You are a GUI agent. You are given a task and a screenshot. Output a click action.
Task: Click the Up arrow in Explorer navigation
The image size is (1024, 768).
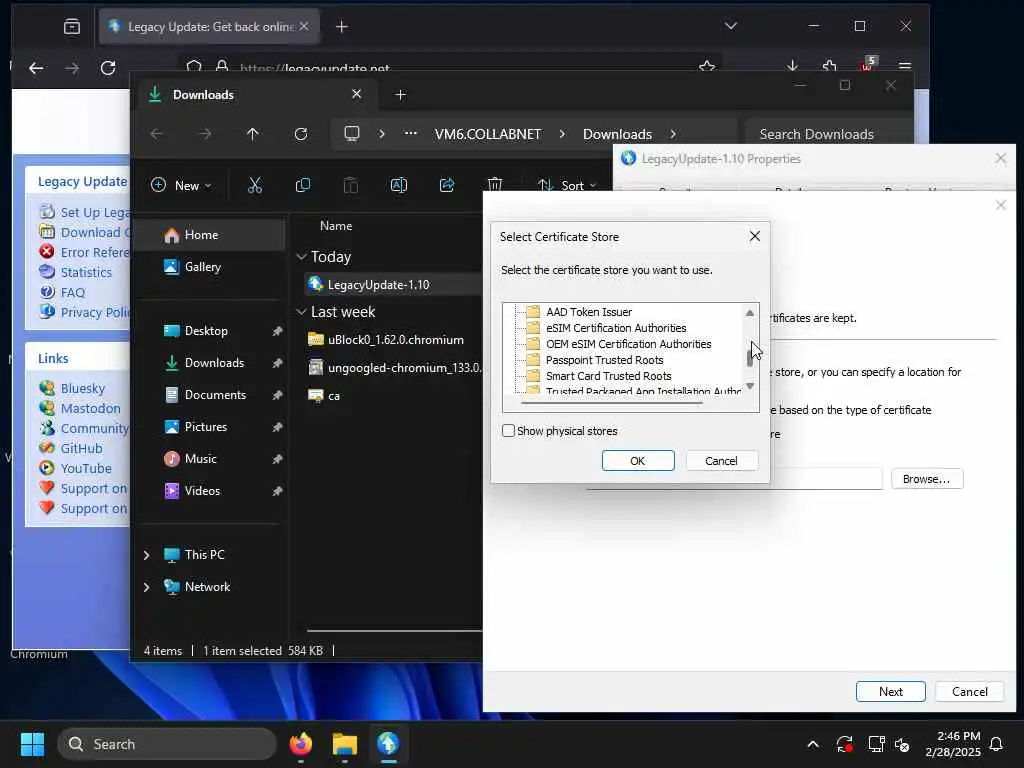tap(253, 134)
